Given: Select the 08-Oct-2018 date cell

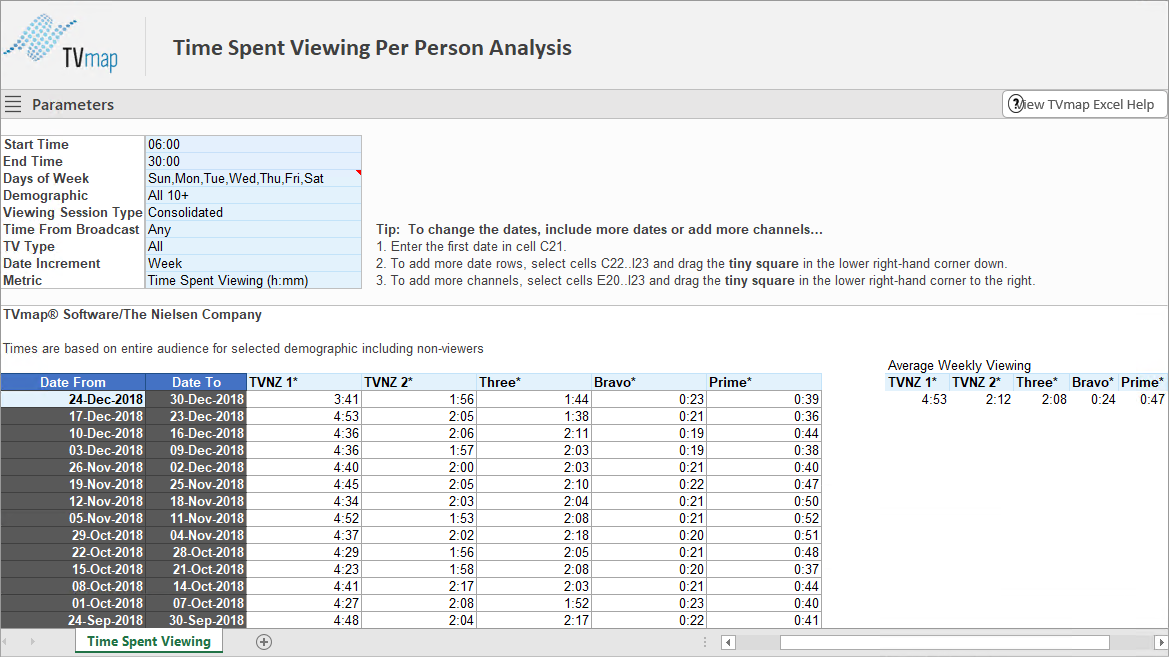Looking at the screenshot, I should click(73, 586).
